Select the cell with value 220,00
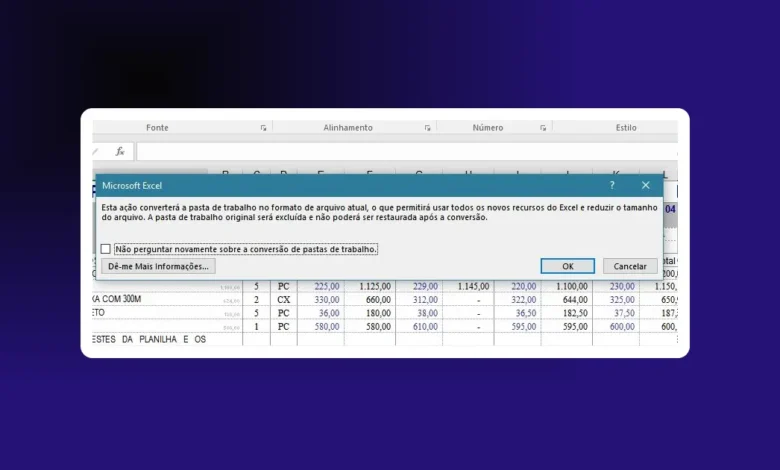 click(518, 286)
